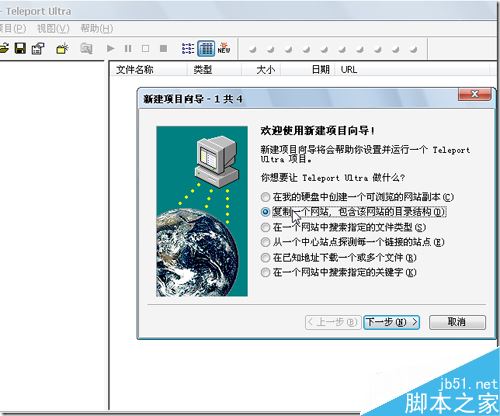Screen dimensions: 500x416
Task: Click the start (play) toolbar button
Action: (110, 49)
